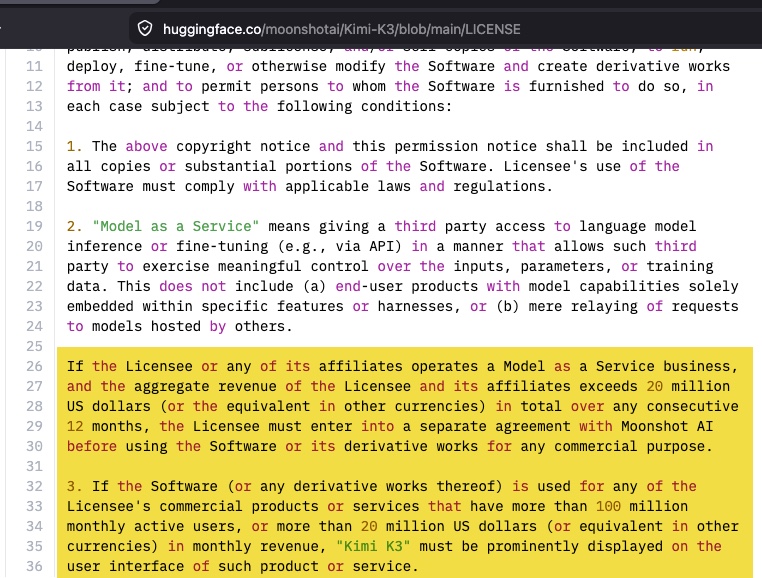Select line number 15
This screenshot has width=762, height=578.
coord(34,146)
